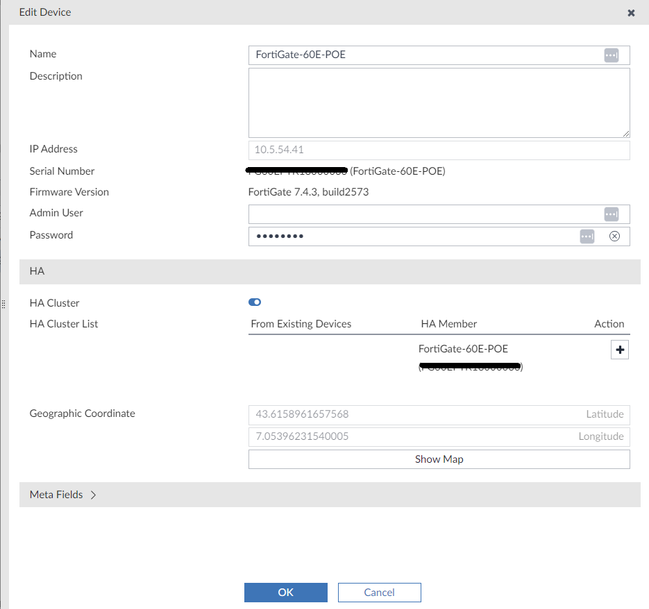Viewport: 649px width, 609px height.
Task: Click OK to save the device
Action: pos(286,592)
